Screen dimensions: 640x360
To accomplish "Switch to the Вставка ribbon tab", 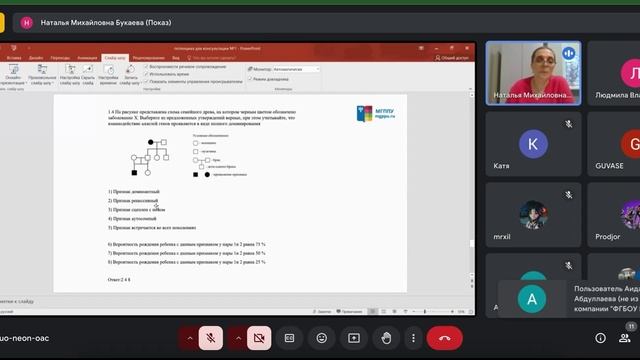I will click(x=14, y=58).
